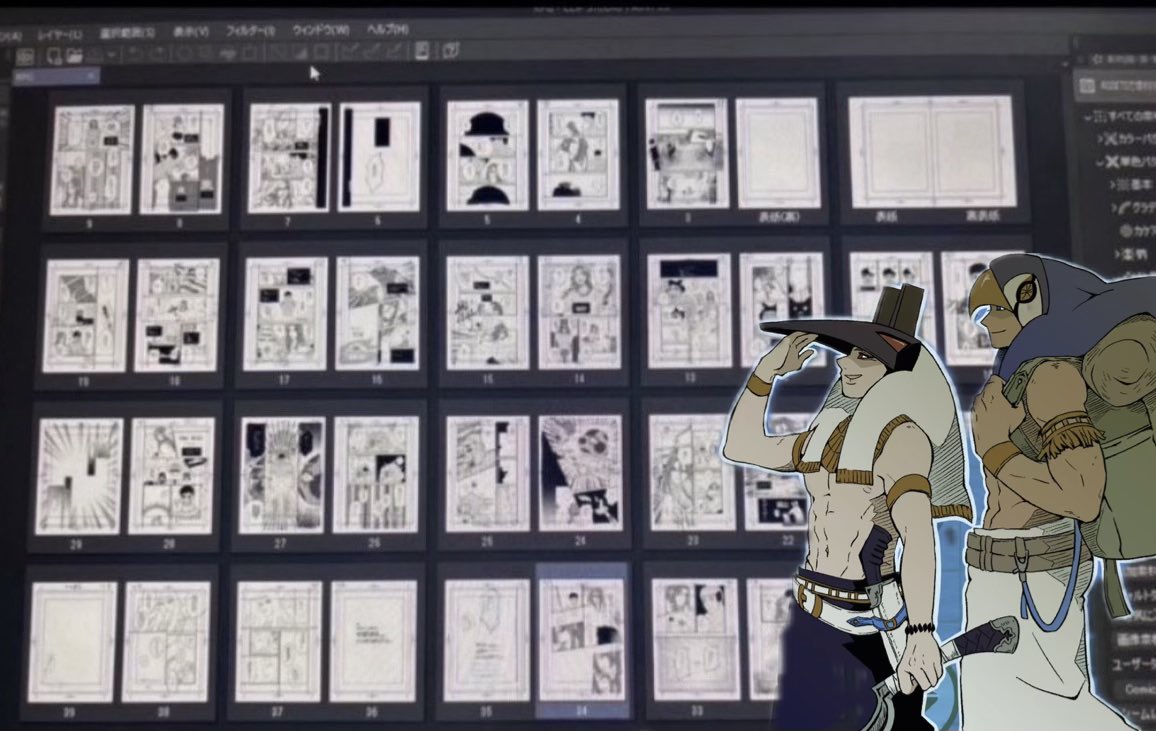This screenshot has height=731, width=1156.
Task: Select page 9 thumbnail
Action: tap(92, 159)
